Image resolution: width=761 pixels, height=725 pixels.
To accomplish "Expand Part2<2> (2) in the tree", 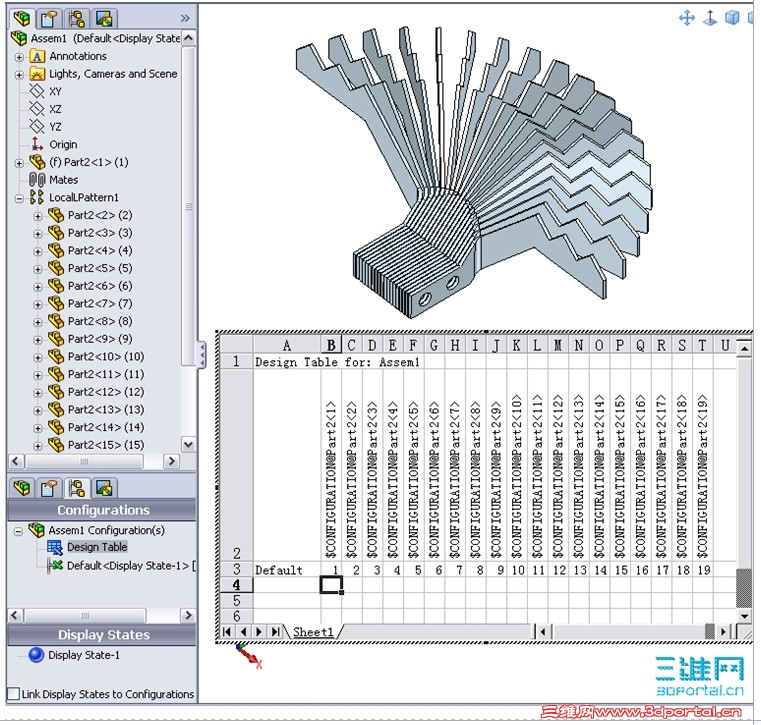I will click(38, 216).
